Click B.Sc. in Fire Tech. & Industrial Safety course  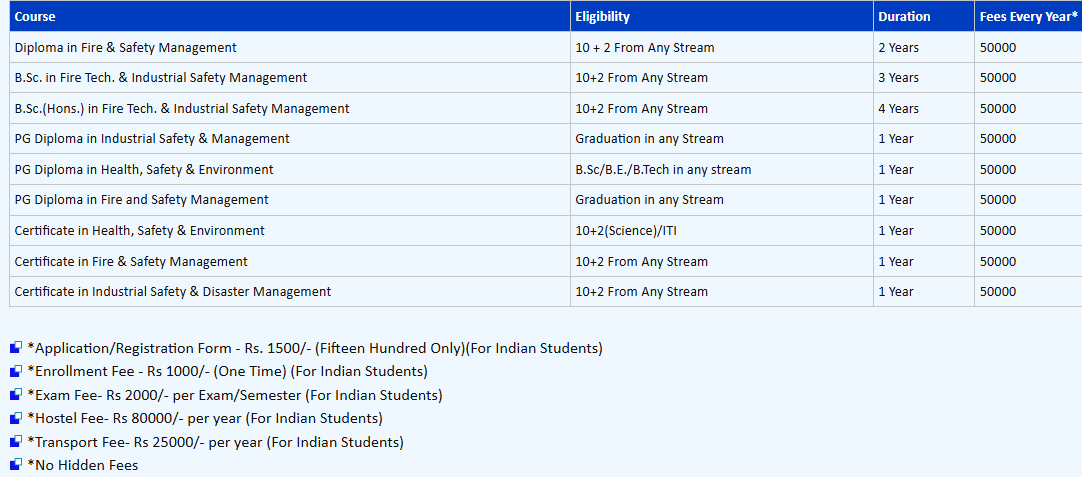160,77
